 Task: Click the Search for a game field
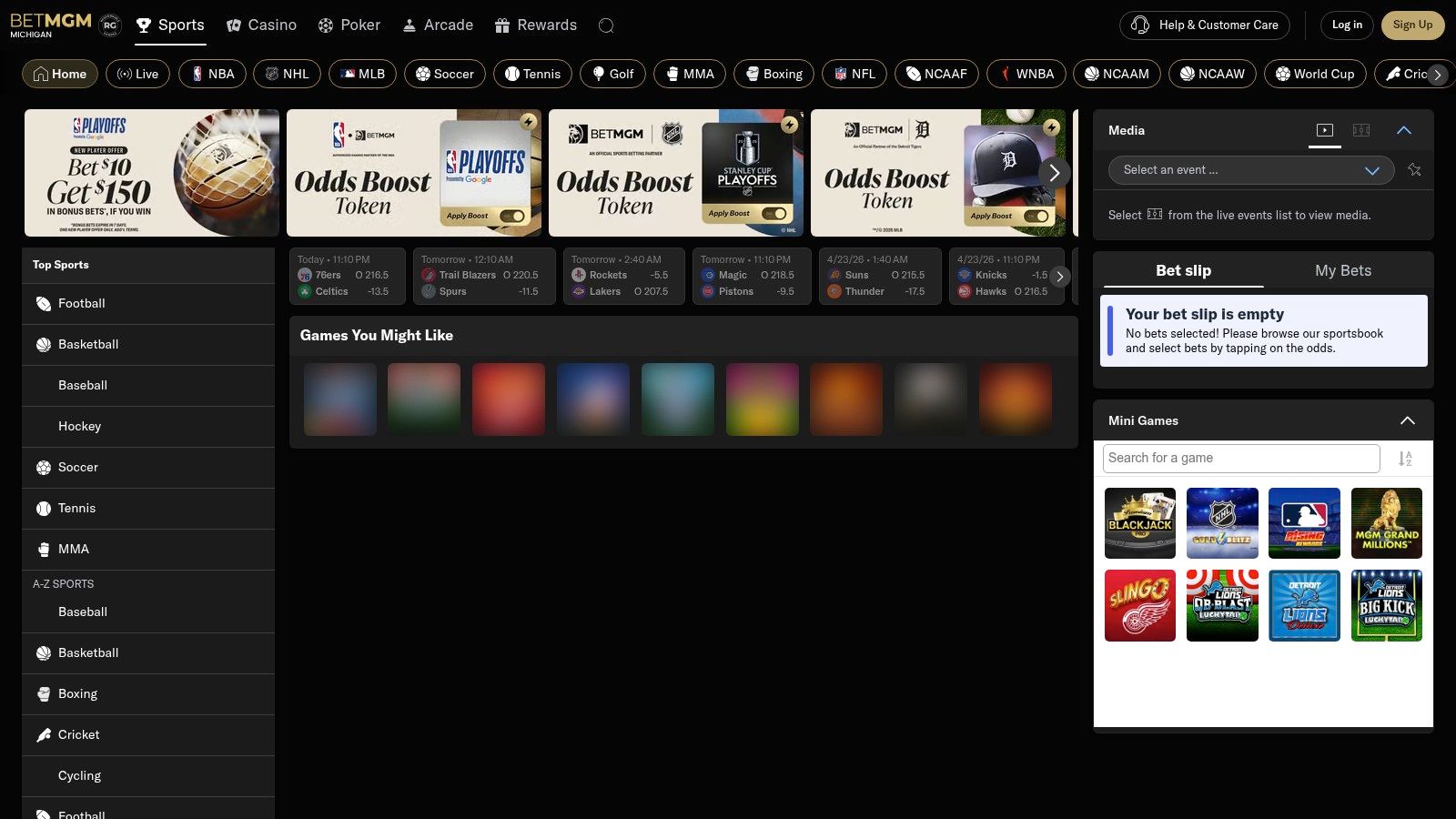tap(1240, 459)
